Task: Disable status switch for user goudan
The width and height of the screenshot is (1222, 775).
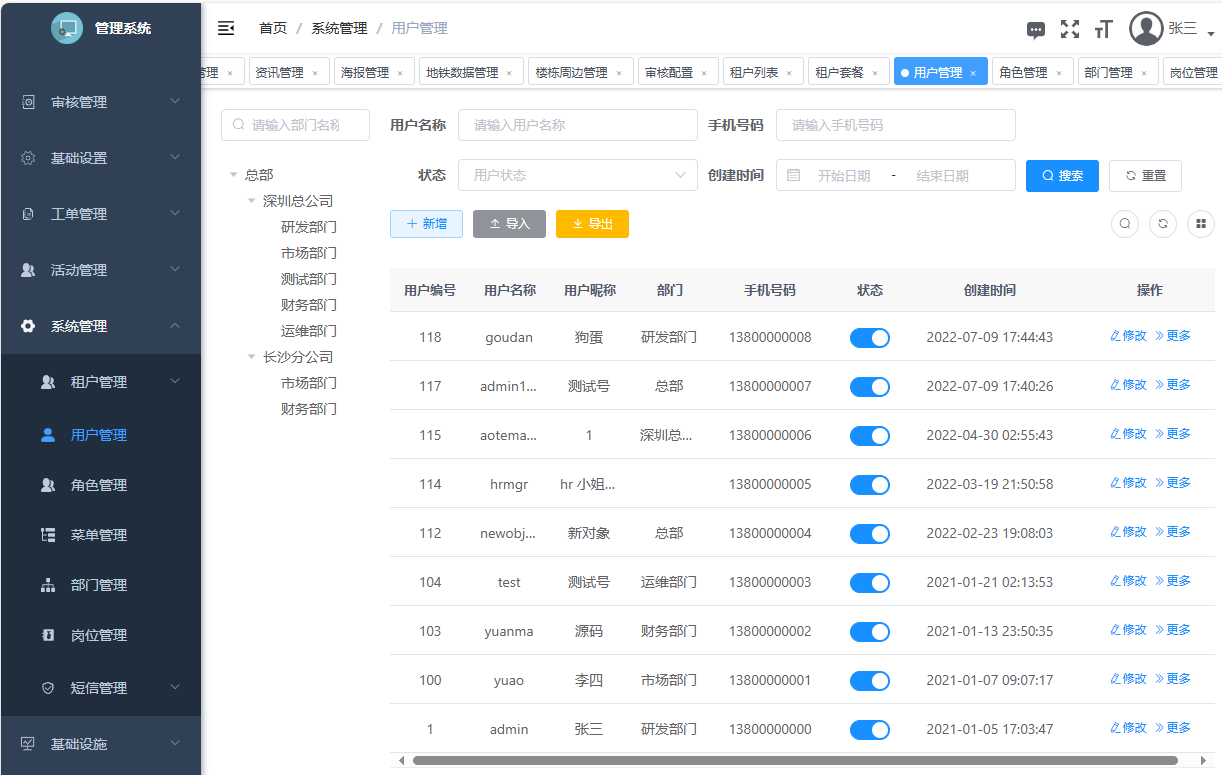Action: coord(869,338)
